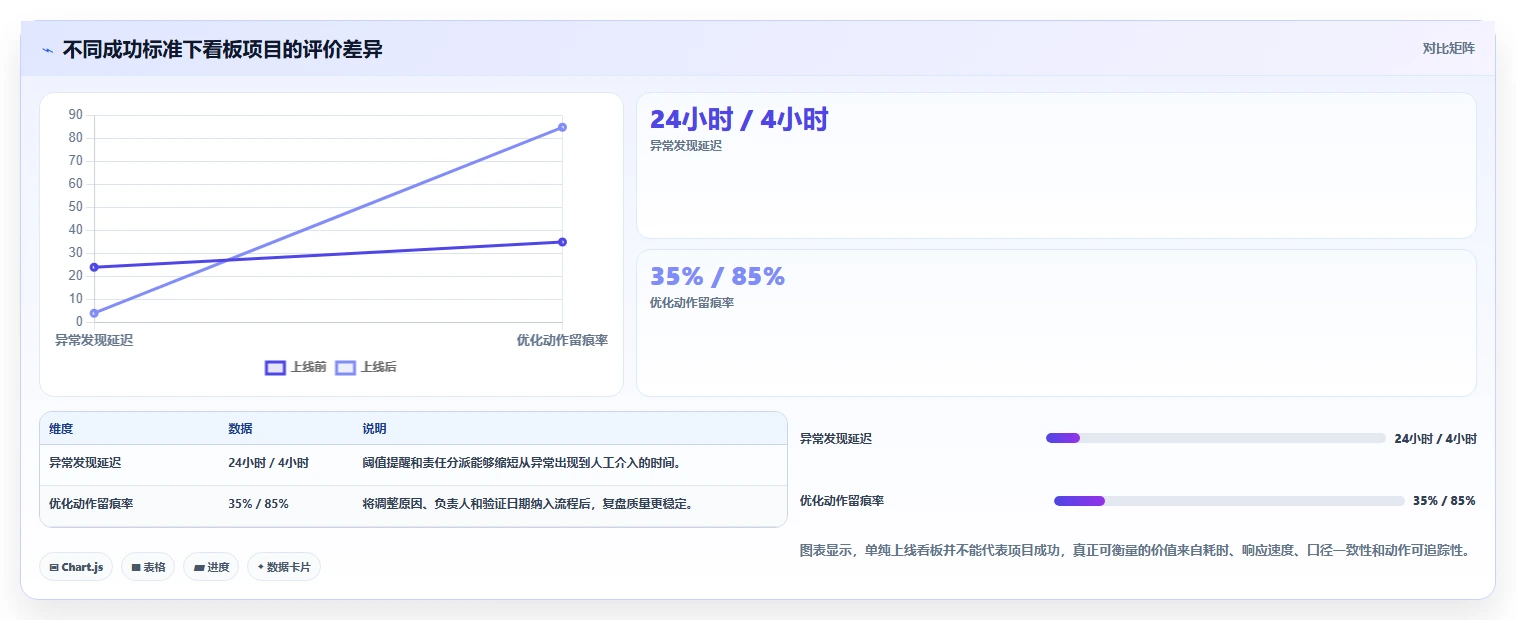1516x620 pixels.
Task: Click the y-axis value 90
Action: tap(75, 115)
